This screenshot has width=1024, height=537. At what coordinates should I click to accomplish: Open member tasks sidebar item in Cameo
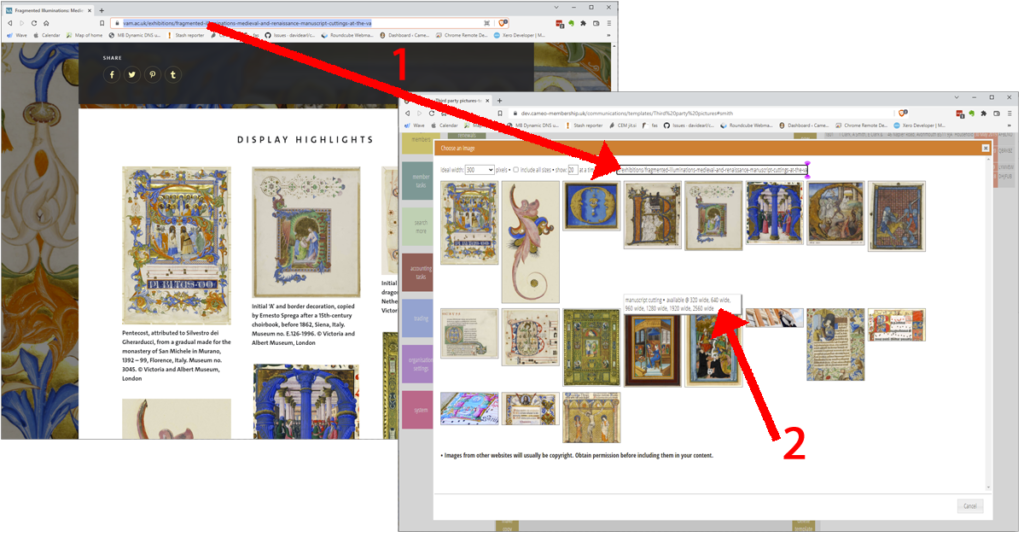(417, 181)
